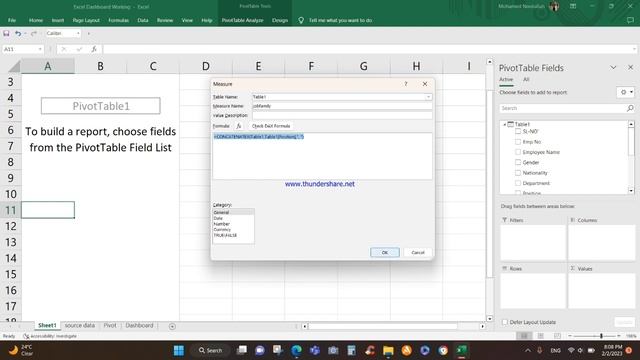Open the font name dropdown in toolbar
The width and height of the screenshot is (640, 360).
[78, 33]
